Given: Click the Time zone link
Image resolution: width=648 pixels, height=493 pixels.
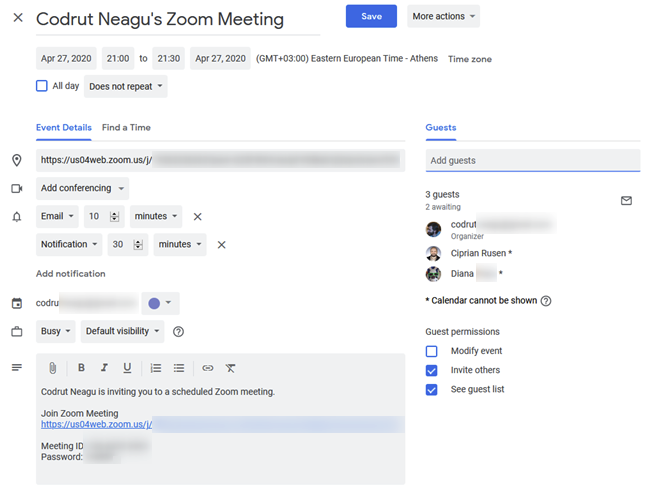Looking at the screenshot, I should [x=470, y=59].
